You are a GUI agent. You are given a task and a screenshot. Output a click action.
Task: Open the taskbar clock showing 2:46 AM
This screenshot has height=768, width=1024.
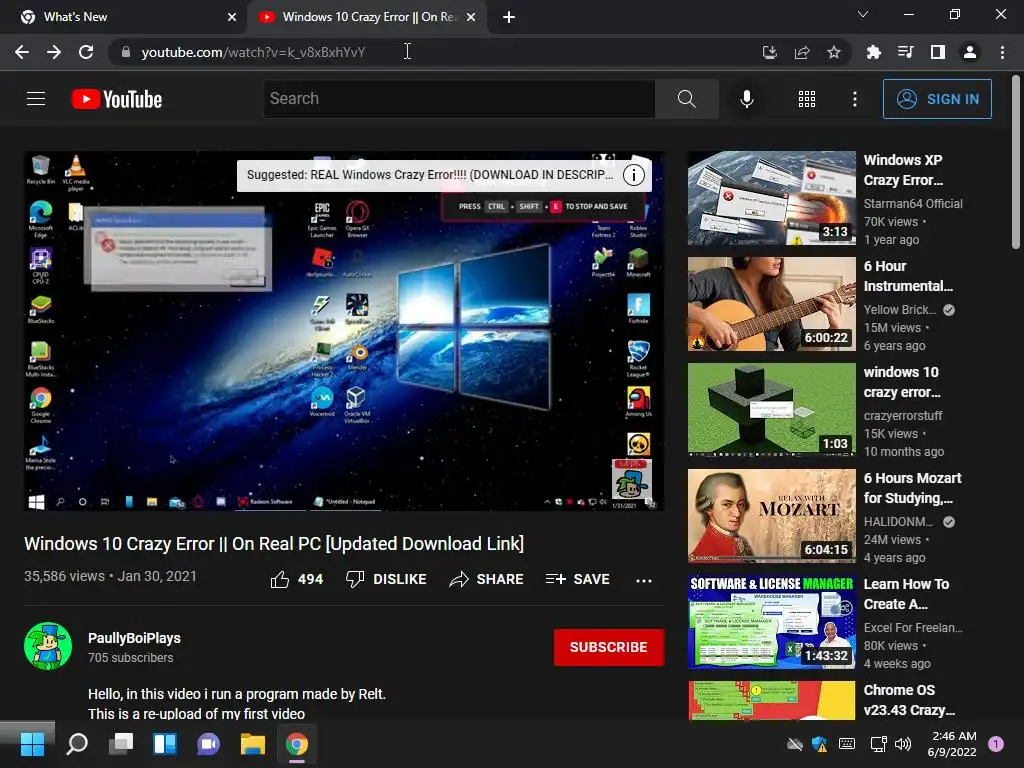tap(953, 744)
